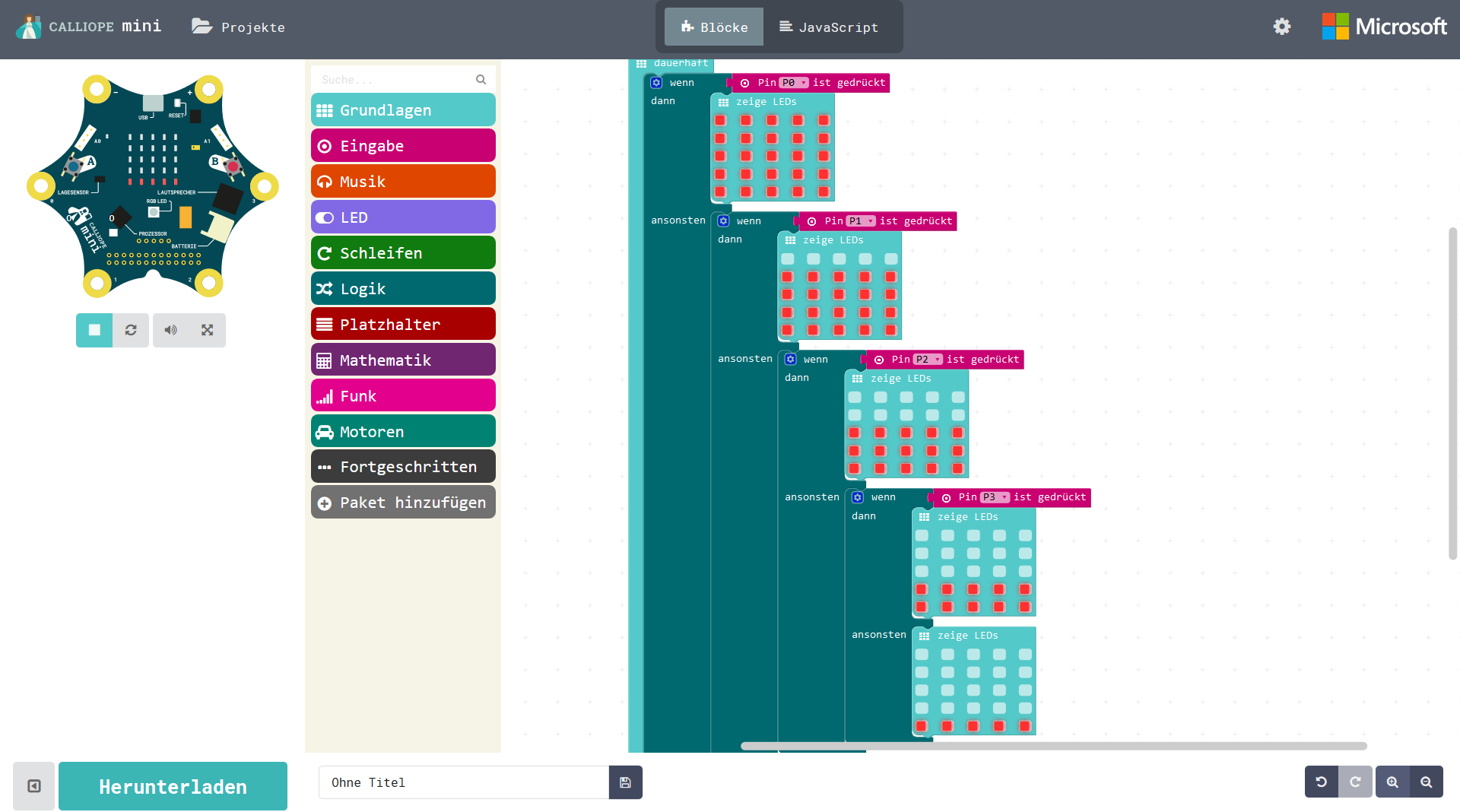Click gear icon on P2 wenn block

click(790, 359)
